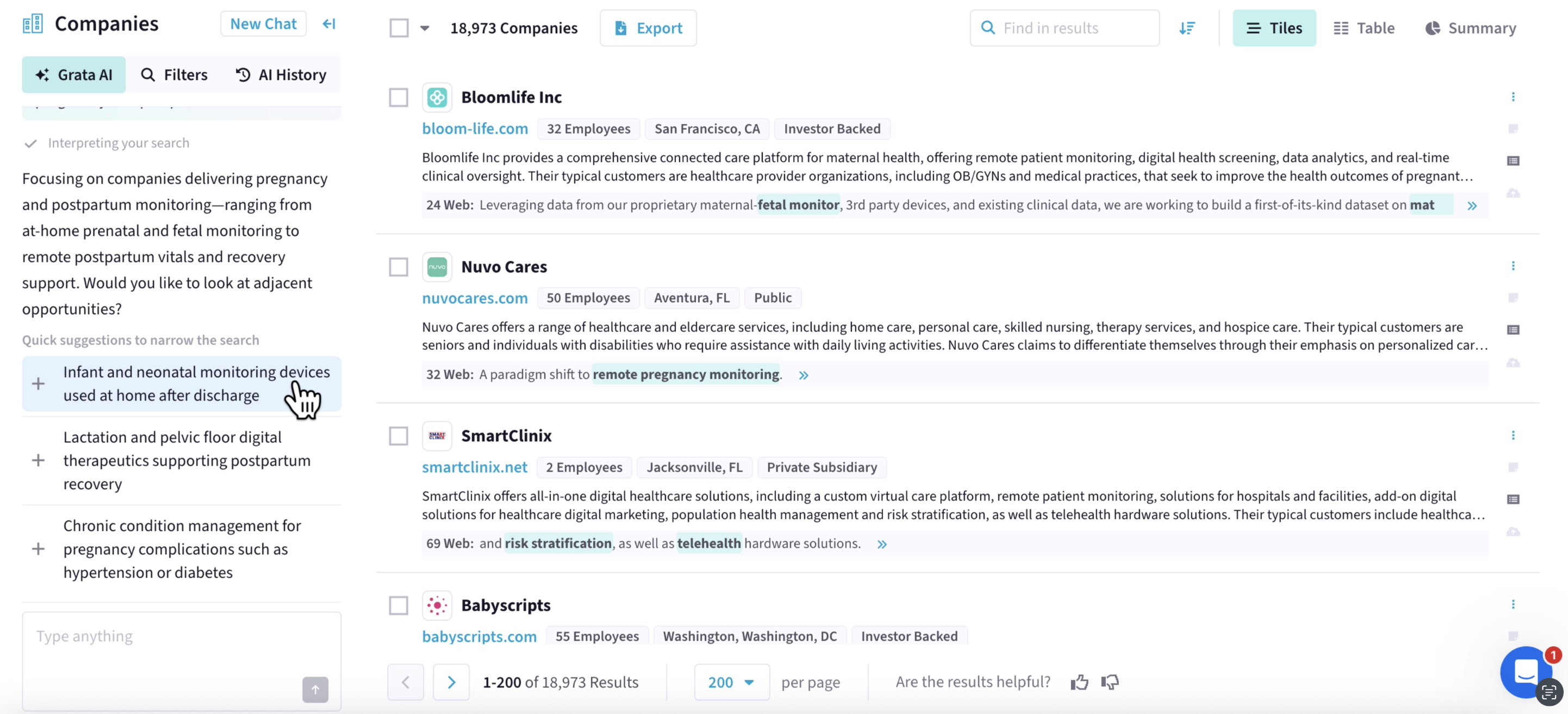Expand the Bloomlife web snippet with double chevron

pyautogui.click(x=1472, y=205)
